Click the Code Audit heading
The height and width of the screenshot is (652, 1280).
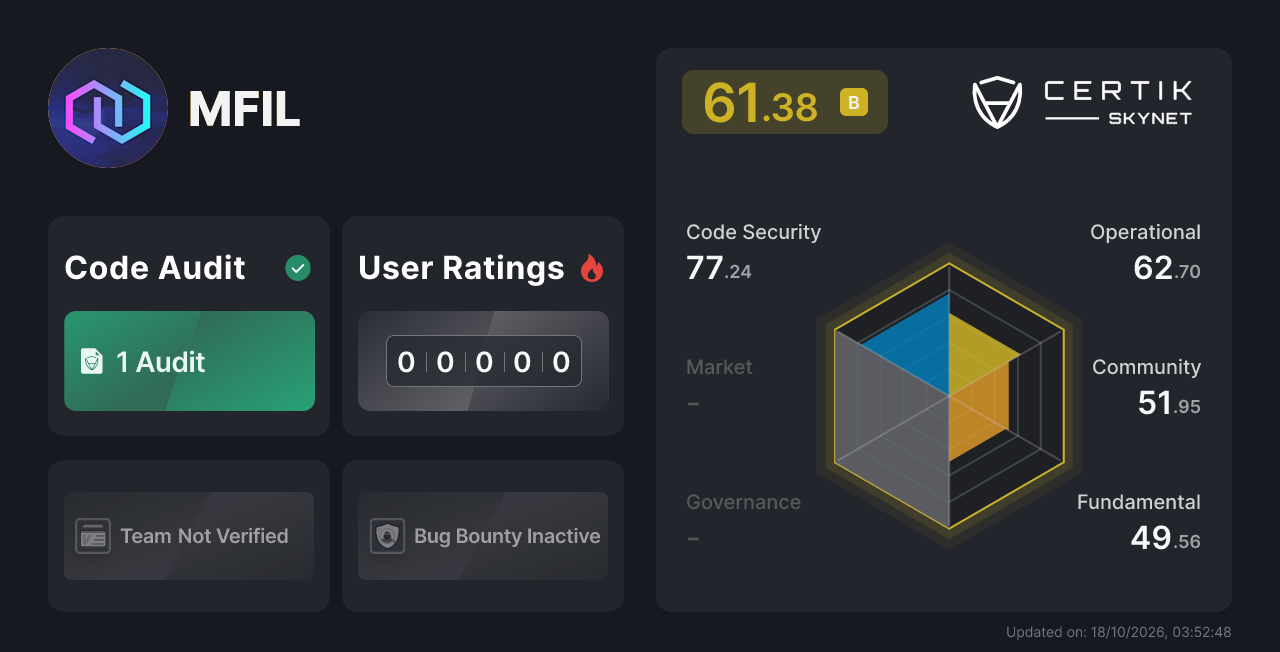155,268
